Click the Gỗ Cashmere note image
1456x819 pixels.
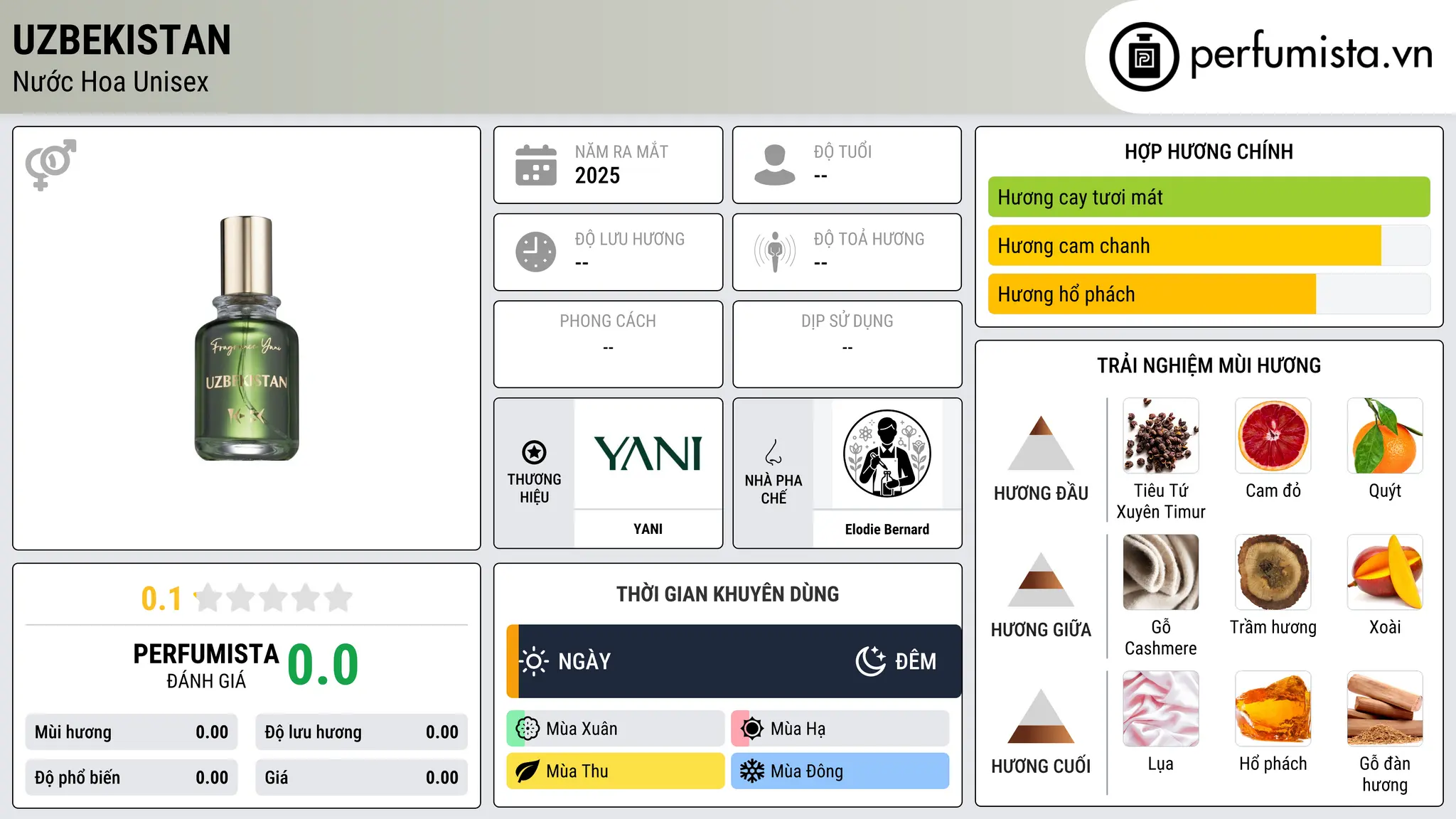pyautogui.click(x=1161, y=572)
